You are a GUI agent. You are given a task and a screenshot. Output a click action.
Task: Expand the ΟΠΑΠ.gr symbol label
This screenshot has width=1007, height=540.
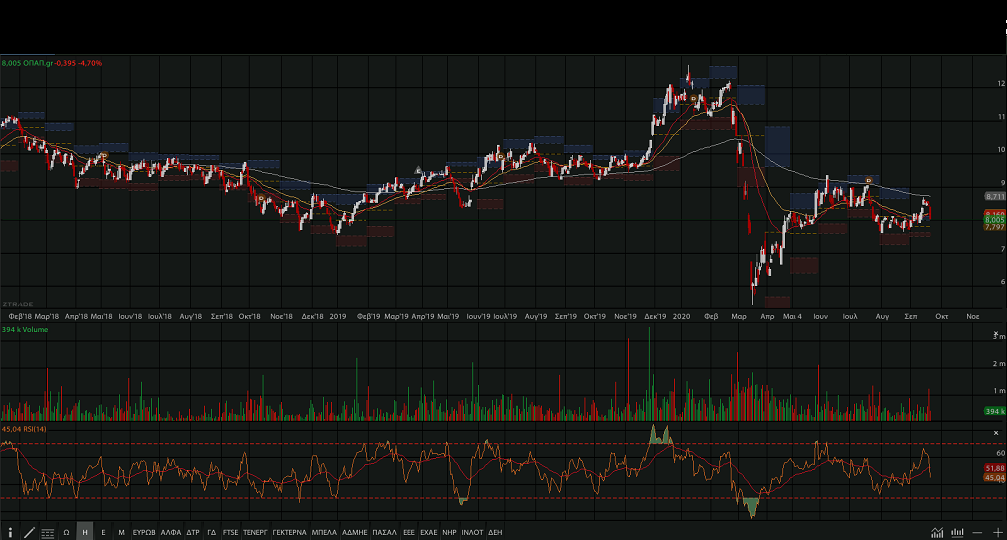(52, 62)
